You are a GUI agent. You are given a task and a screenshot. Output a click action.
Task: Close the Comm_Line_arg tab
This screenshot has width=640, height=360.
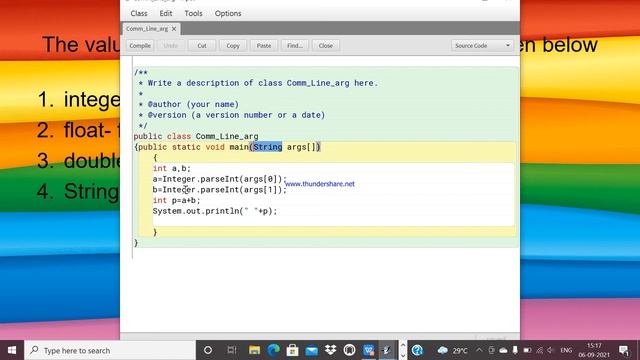click(174, 29)
